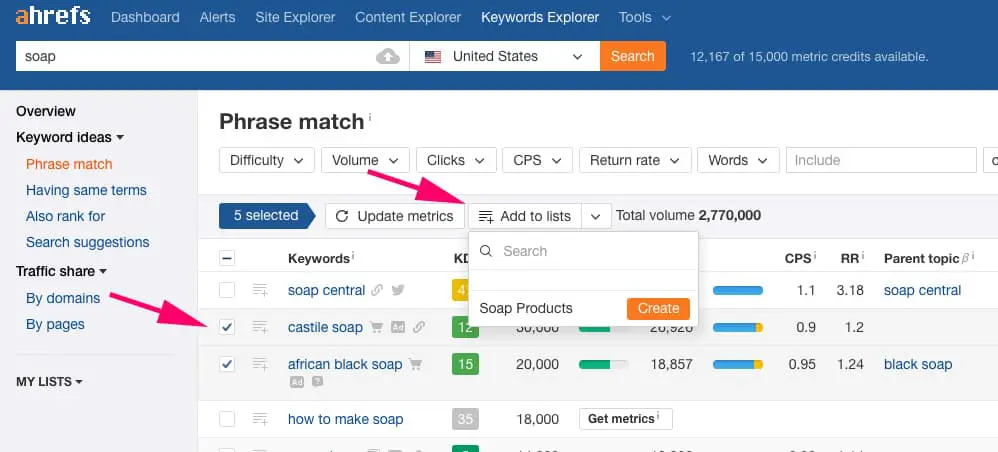Image resolution: width=998 pixels, height=452 pixels.
Task: Click shopping cart icon next to castile soap
Action: coord(377,327)
